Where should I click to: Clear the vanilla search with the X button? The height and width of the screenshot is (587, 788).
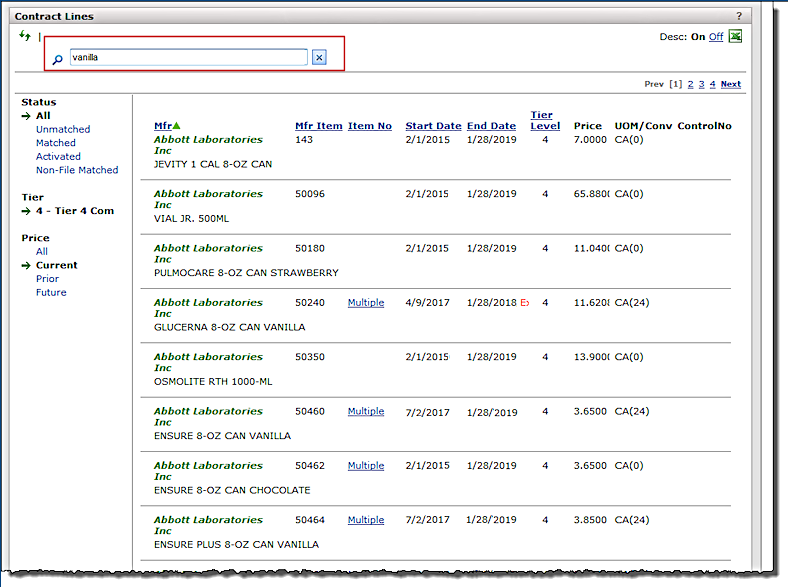pos(319,58)
